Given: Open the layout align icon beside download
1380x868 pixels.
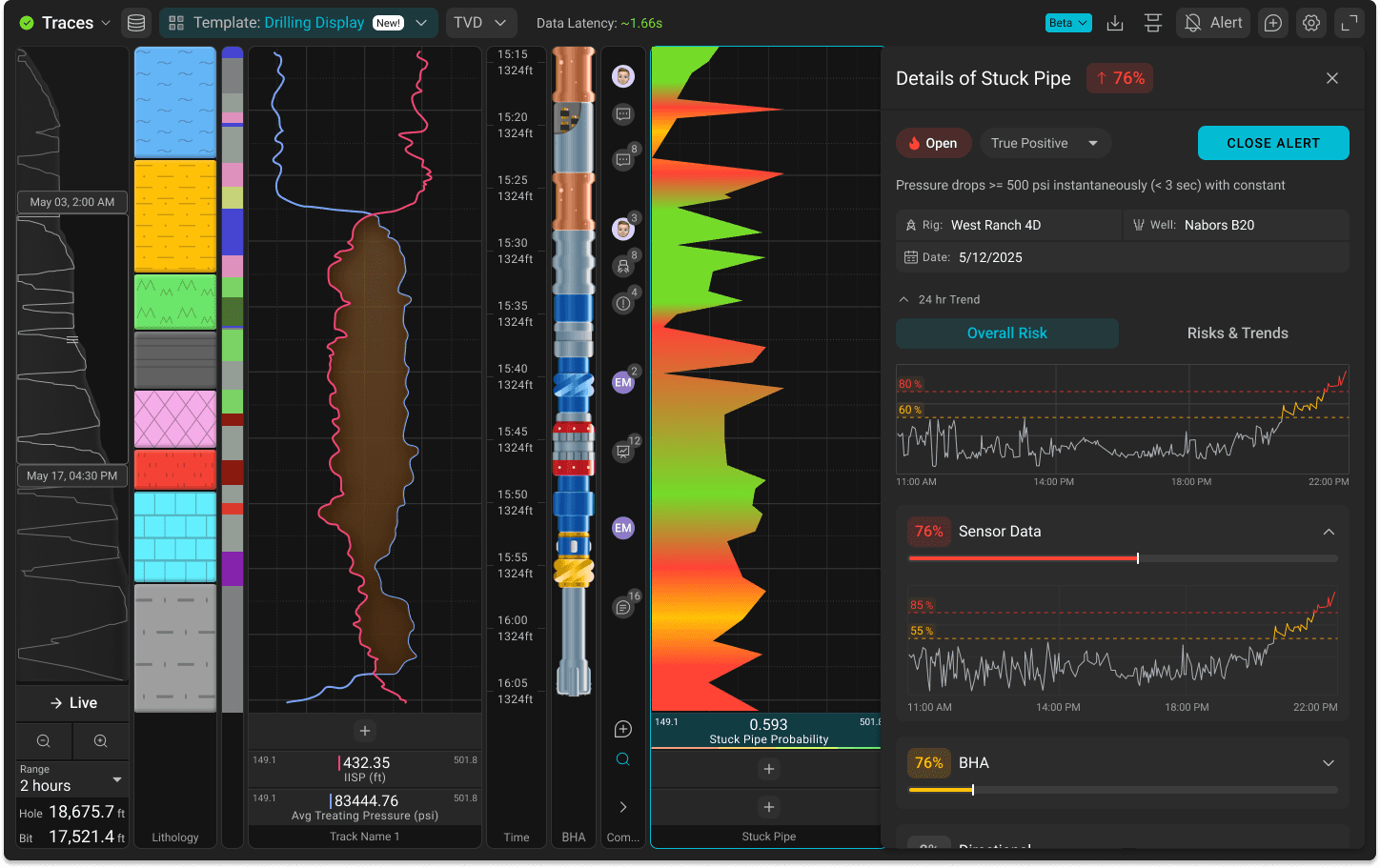Looking at the screenshot, I should [1153, 23].
